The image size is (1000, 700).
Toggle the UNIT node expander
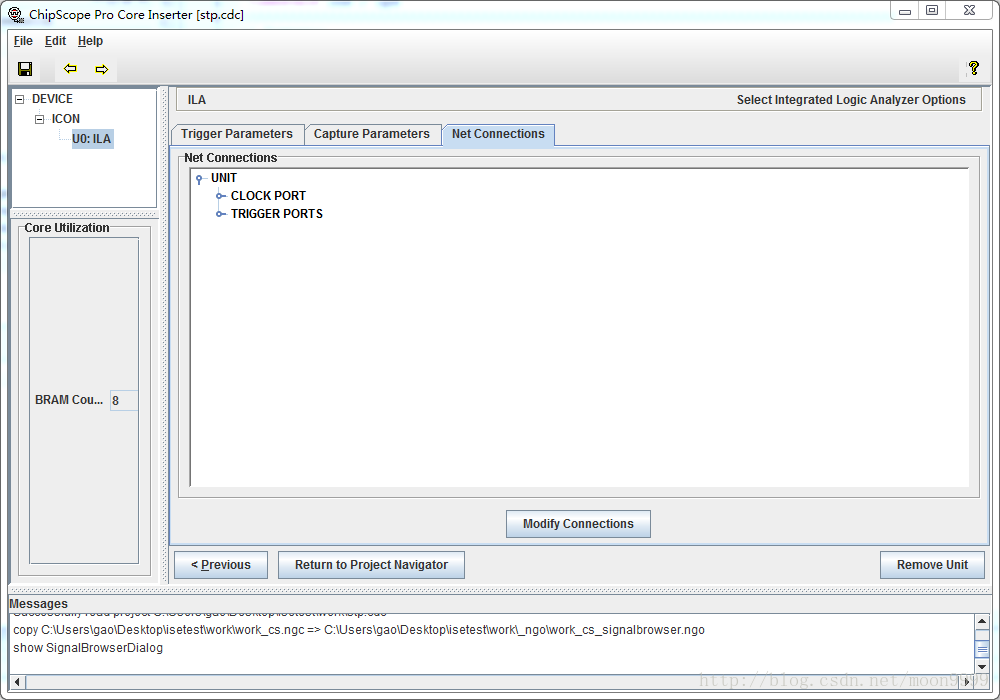(200, 179)
